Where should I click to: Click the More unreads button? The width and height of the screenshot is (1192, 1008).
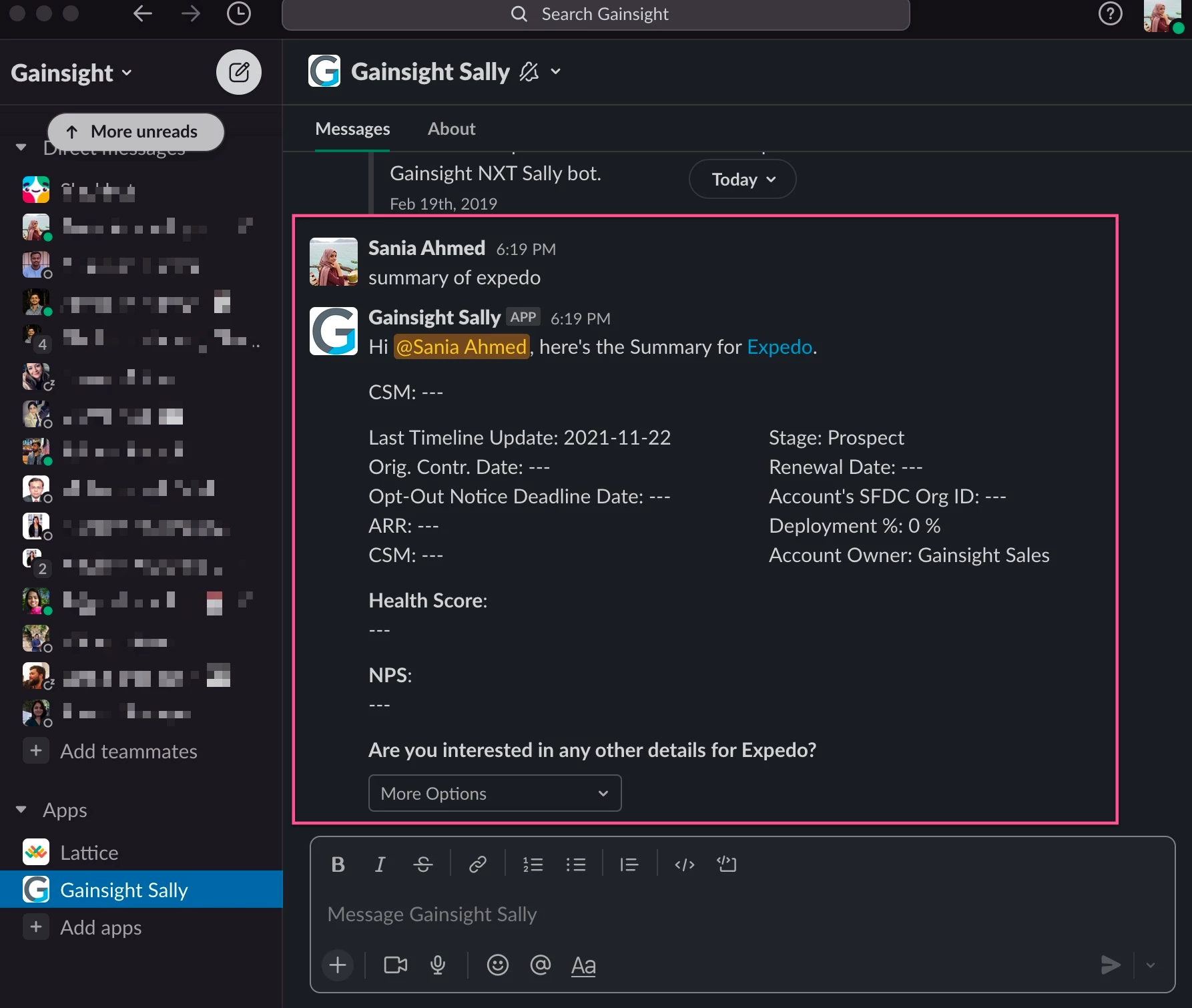[x=136, y=132]
